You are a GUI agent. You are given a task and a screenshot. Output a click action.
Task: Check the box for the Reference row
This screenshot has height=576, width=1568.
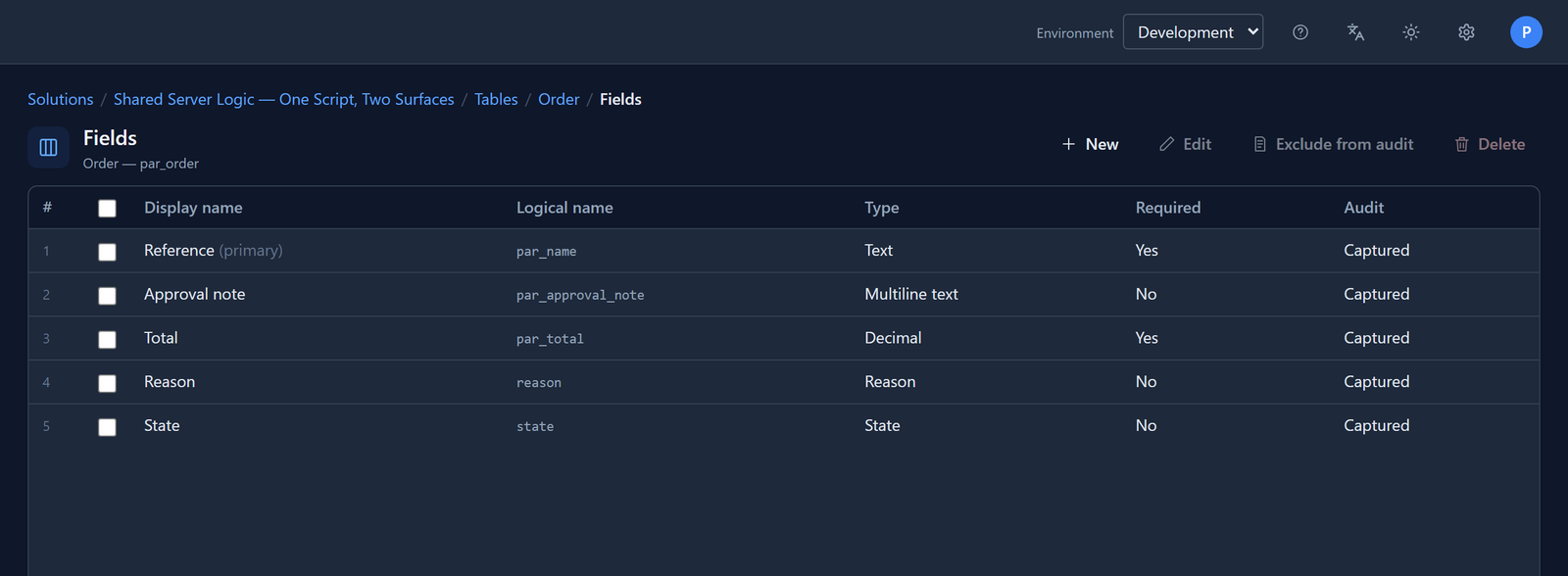pos(108,252)
